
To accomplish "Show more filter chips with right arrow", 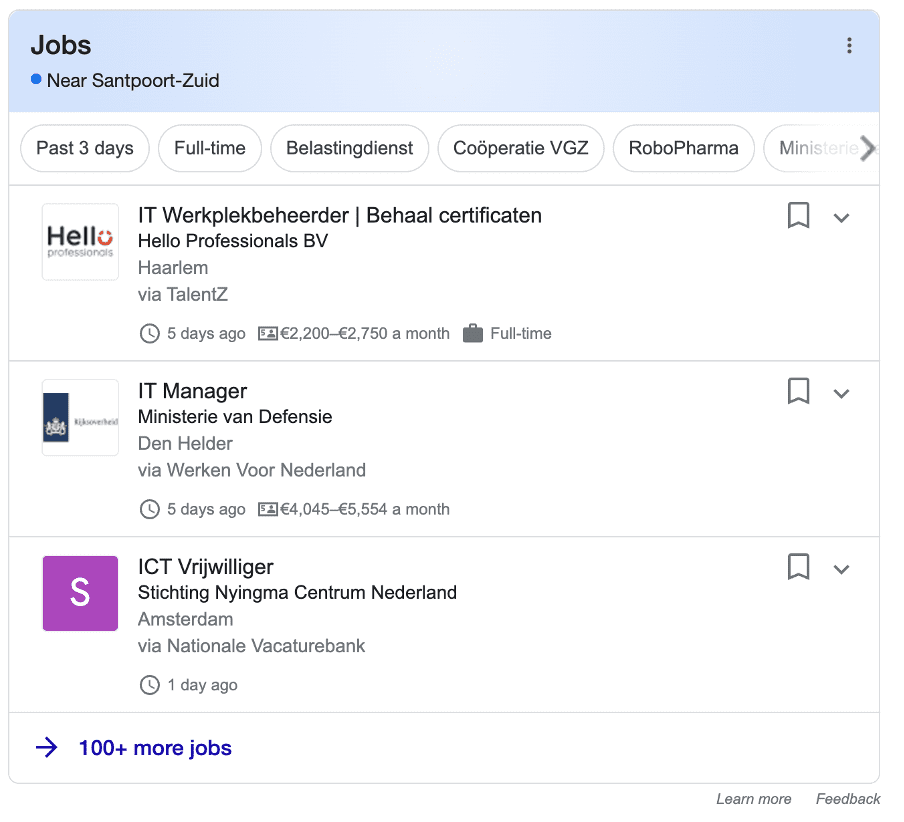I will [867, 148].
